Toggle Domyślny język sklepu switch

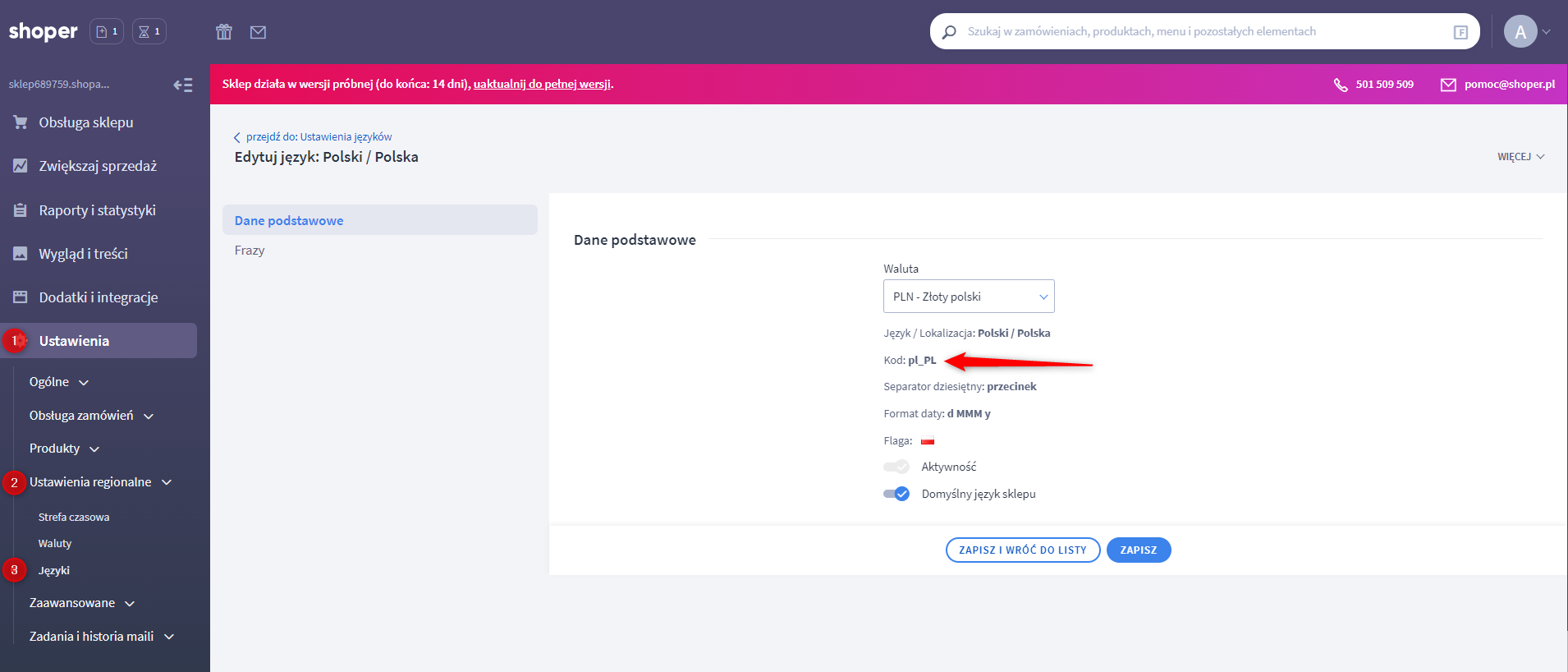click(x=896, y=494)
